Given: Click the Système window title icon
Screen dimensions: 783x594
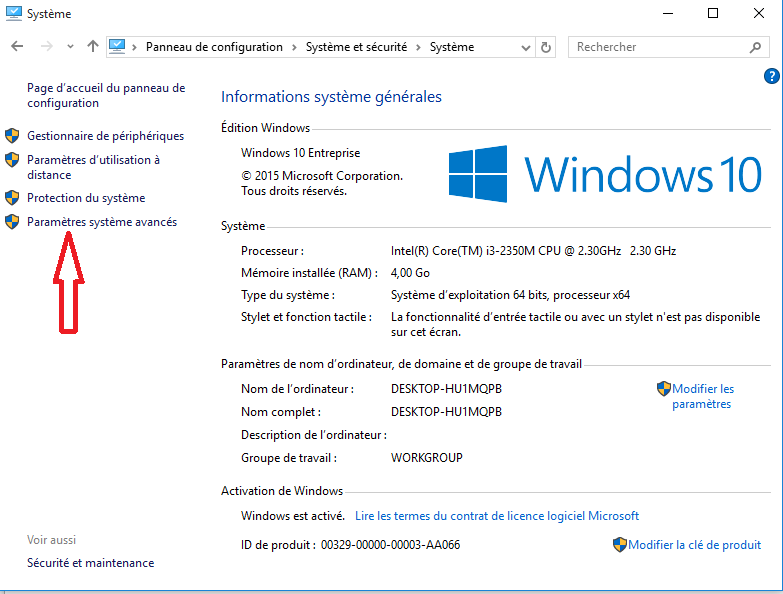Looking at the screenshot, I should (x=13, y=13).
